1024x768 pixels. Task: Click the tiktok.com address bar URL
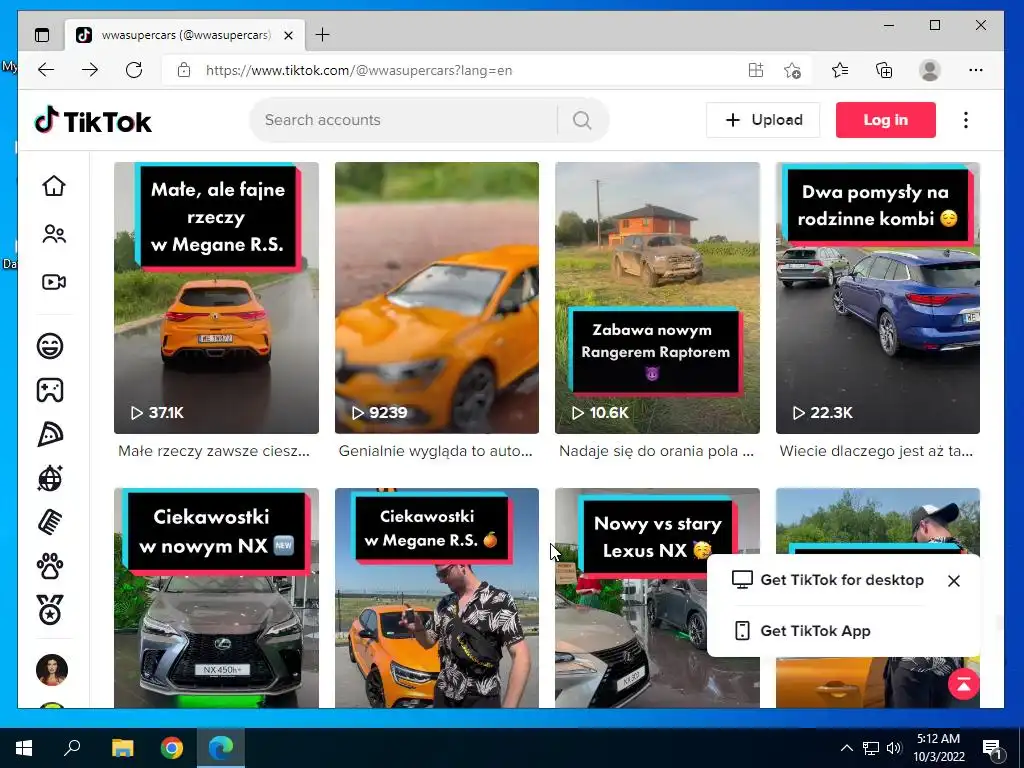click(359, 71)
